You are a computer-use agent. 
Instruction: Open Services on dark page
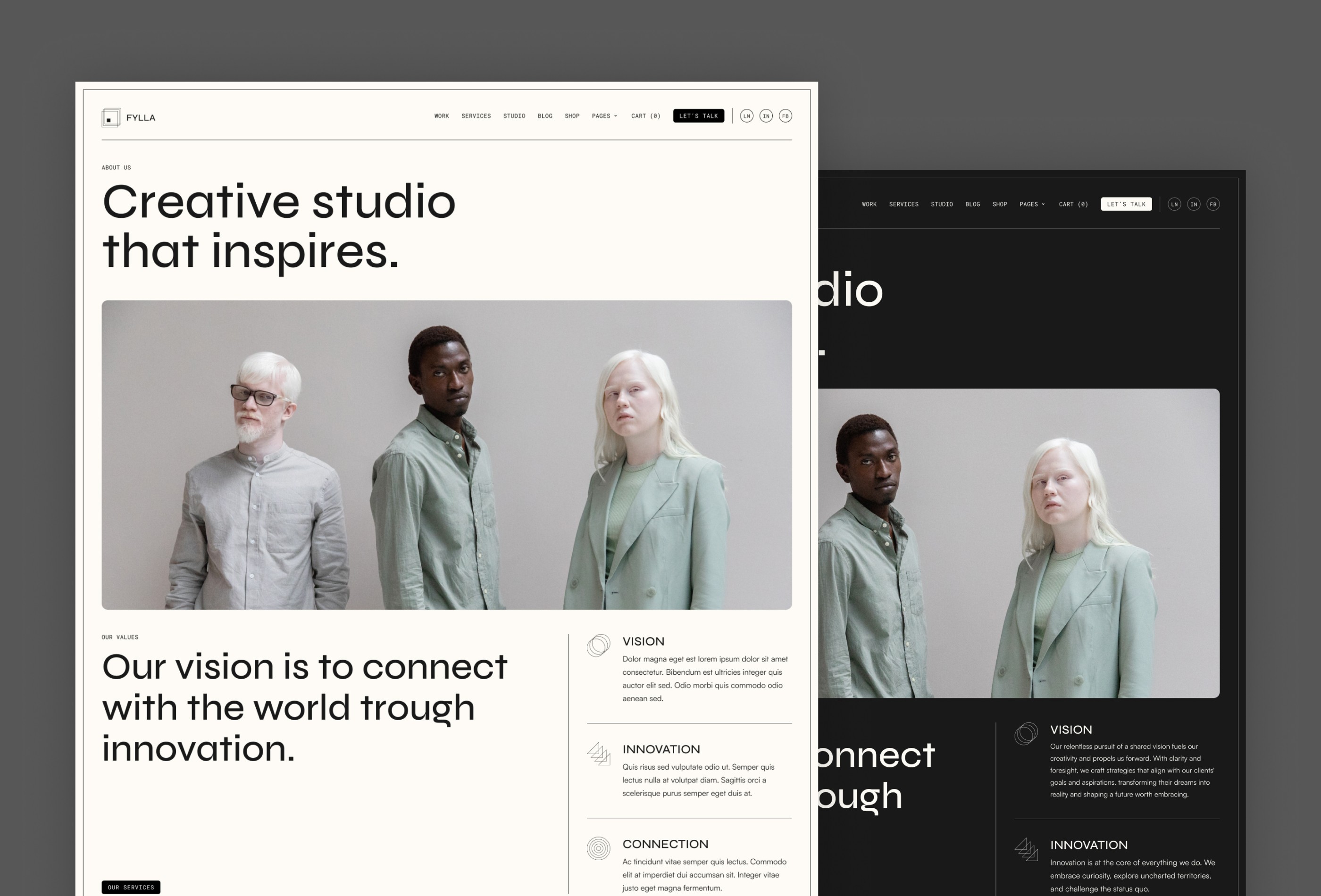904,204
